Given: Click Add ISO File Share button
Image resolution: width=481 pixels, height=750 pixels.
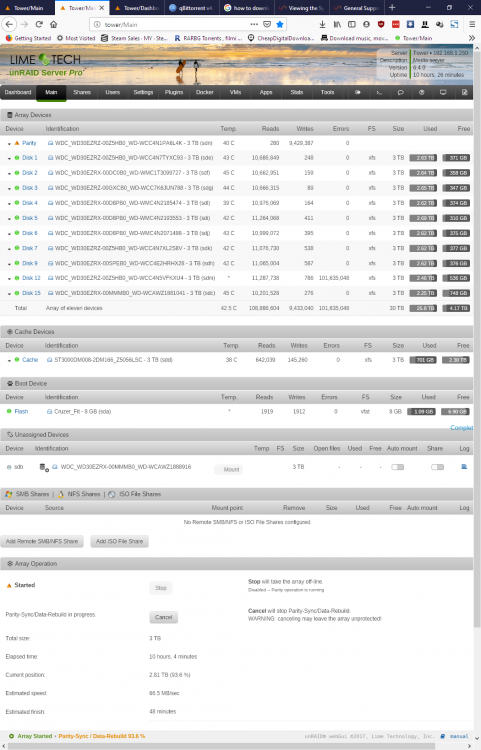Looking at the screenshot, I should click(120, 541).
